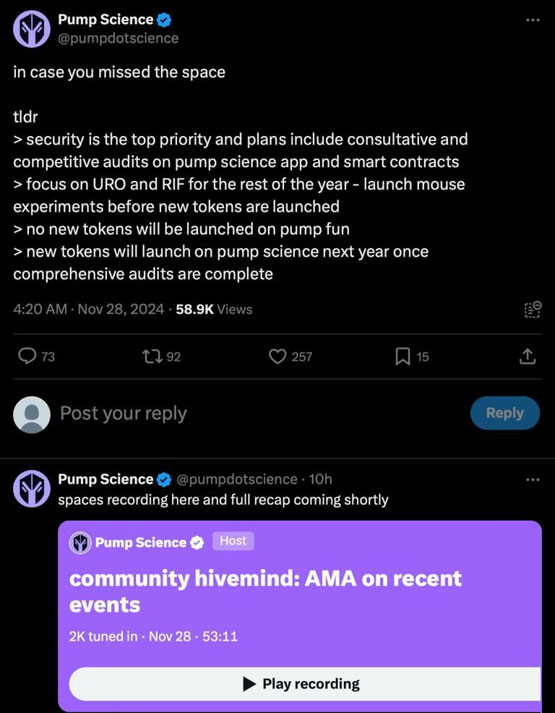This screenshot has width=555, height=713.
Task: Play recording of the space
Action: (305, 684)
